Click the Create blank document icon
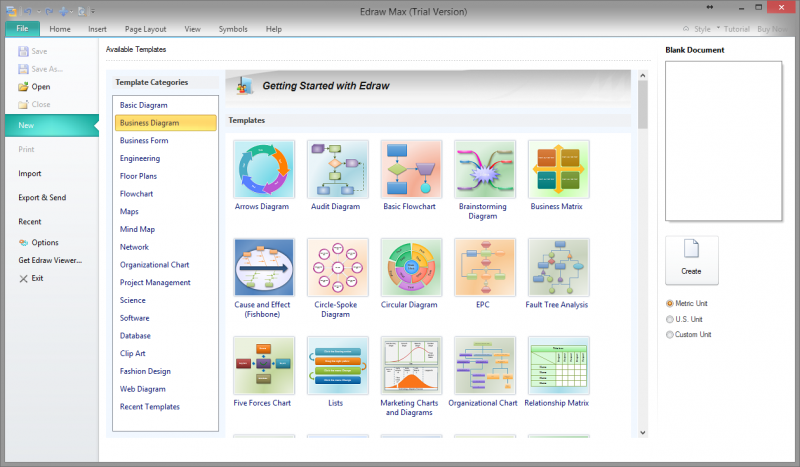800x467 pixels. tap(691, 249)
